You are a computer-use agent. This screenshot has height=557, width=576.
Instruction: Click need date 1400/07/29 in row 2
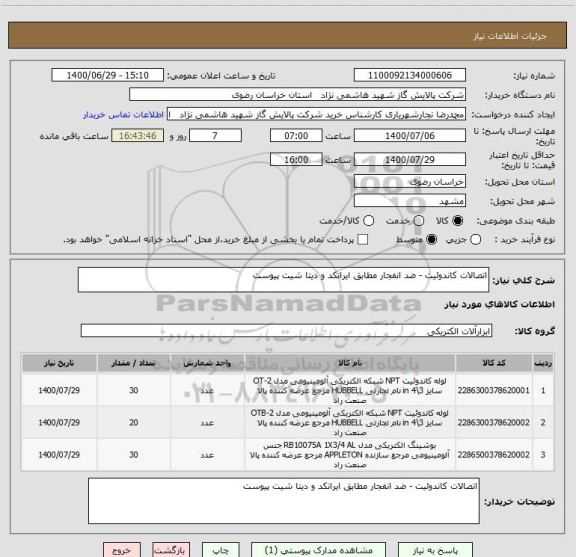click(59, 423)
